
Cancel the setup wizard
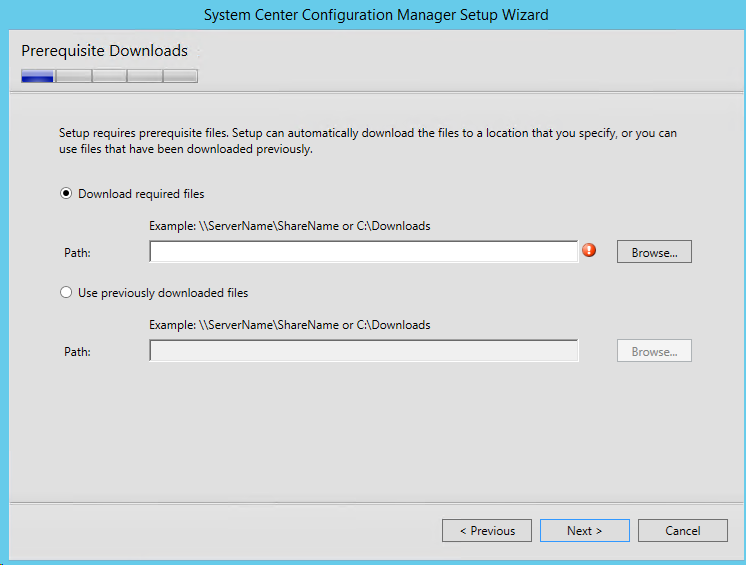point(683,530)
